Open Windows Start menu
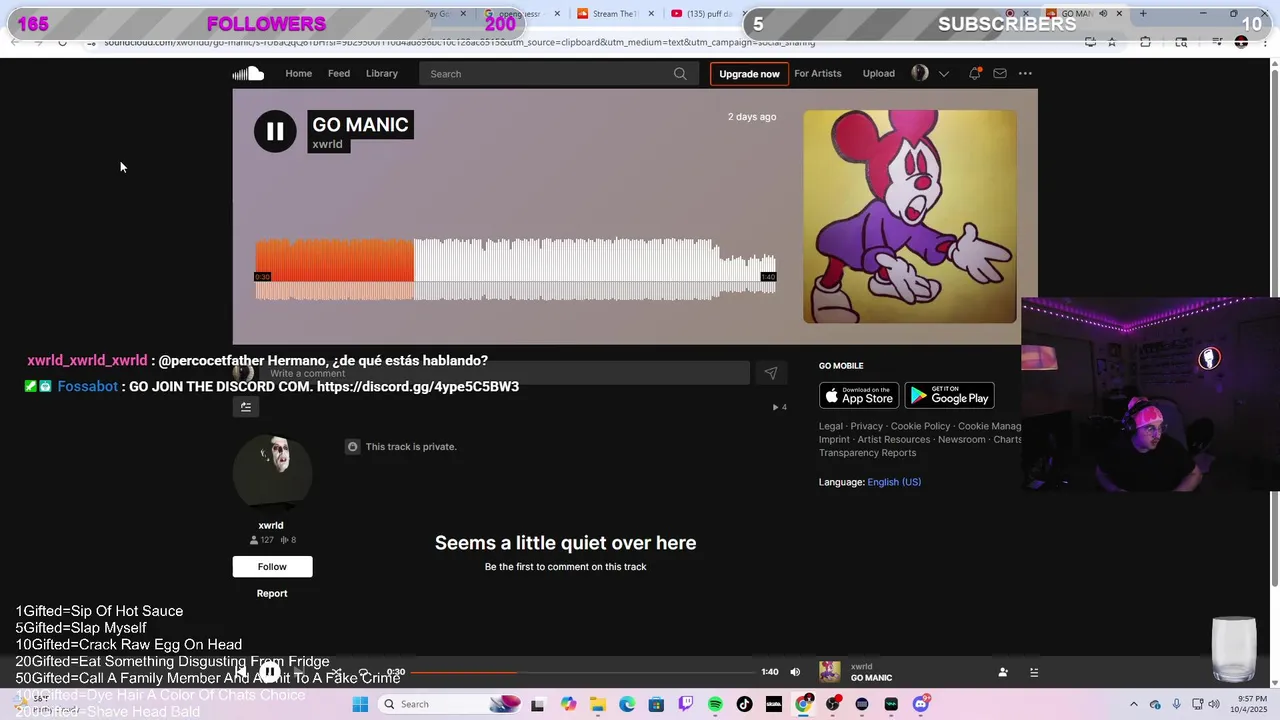Image resolution: width=1280 pixels, height=720 pixels. pos(360,704)
